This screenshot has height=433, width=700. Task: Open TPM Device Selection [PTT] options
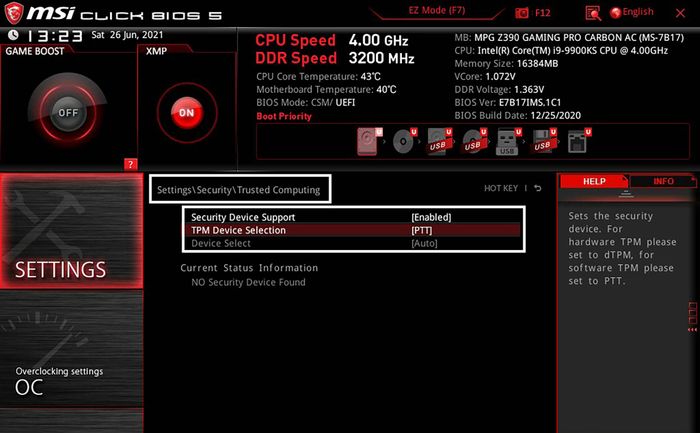coord(354,230)
